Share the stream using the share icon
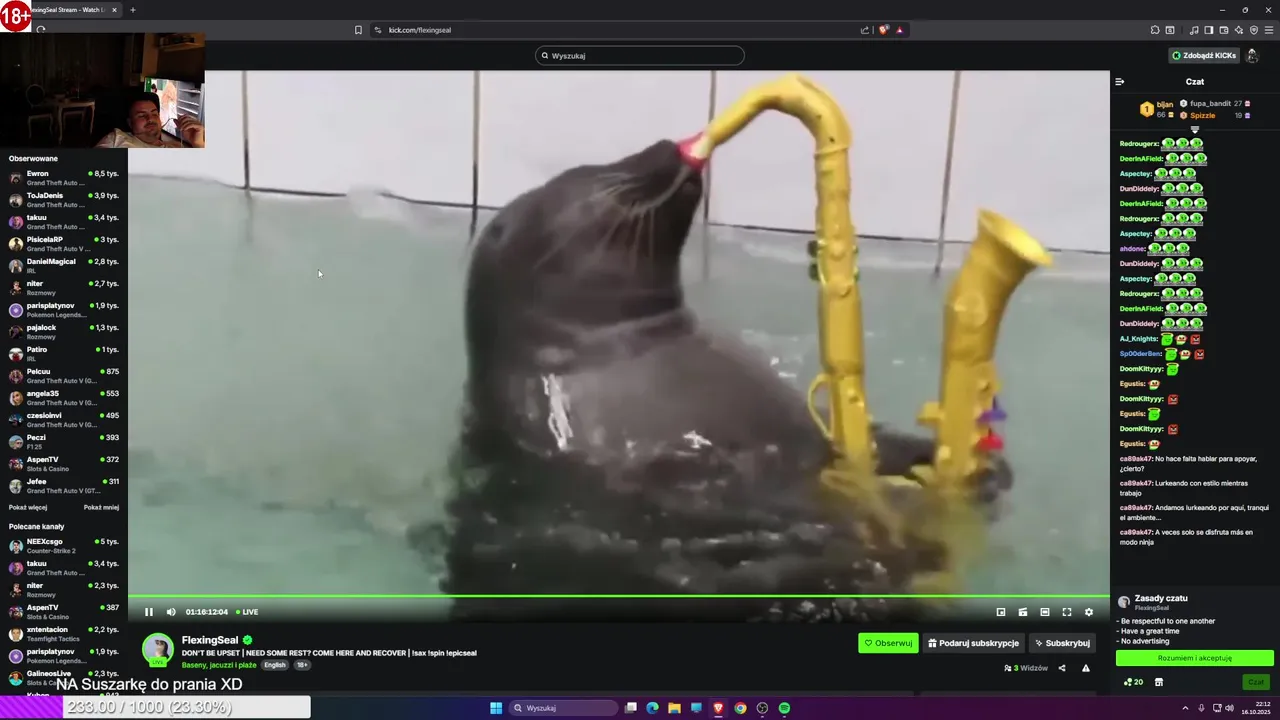 pyautogui.click(x=1062, y=668)
